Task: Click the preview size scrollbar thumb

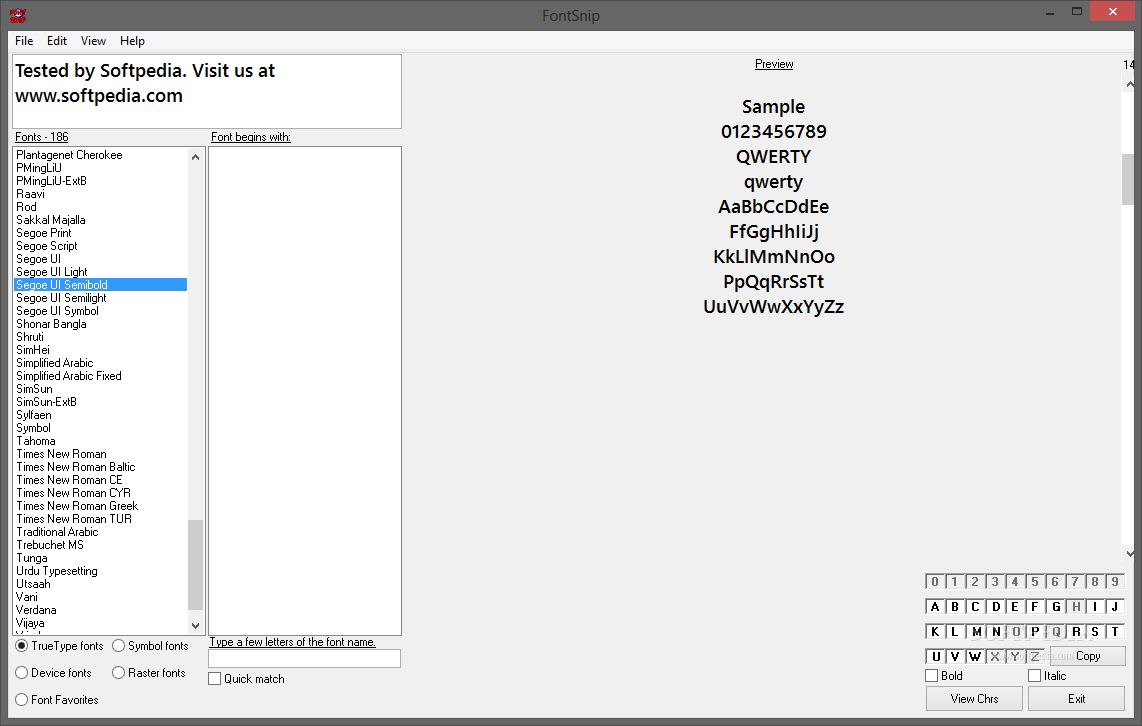Action: [1130, 179]
